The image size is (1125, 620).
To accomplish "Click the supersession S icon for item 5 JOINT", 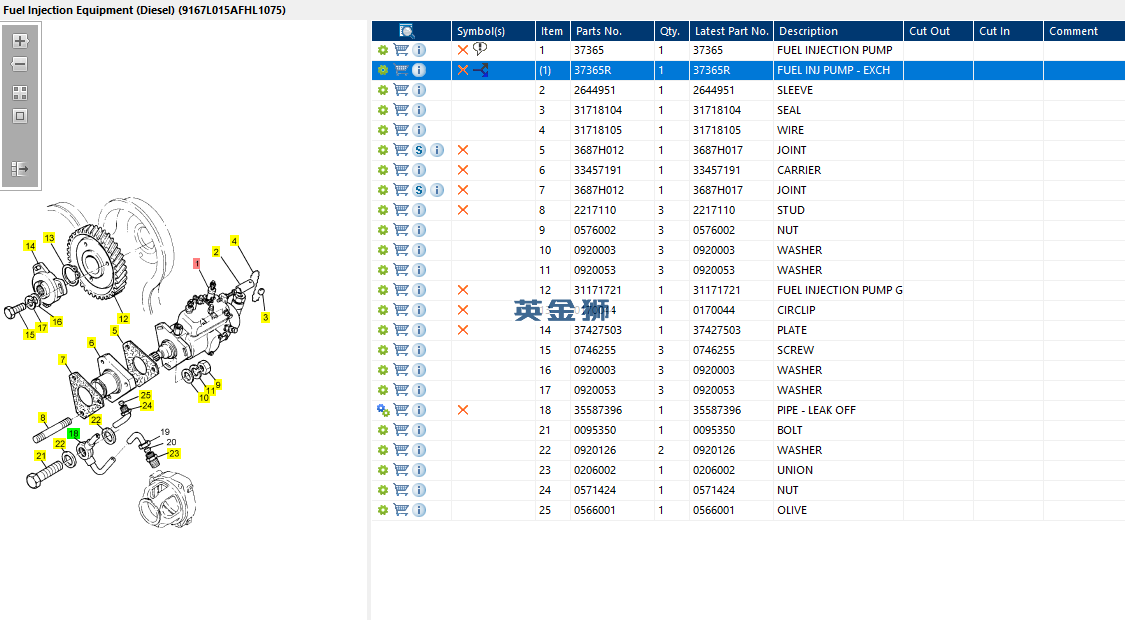I will tap(420, 151).
